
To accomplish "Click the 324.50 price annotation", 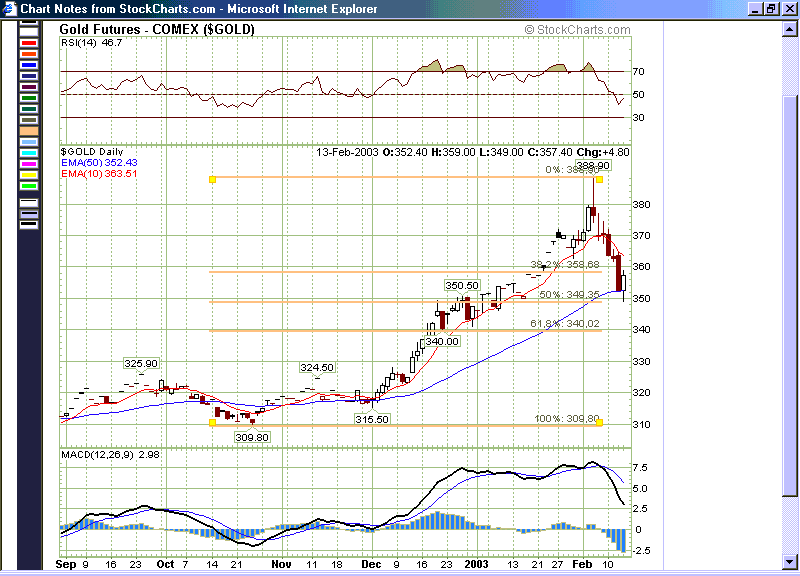I will click(317, 367).
